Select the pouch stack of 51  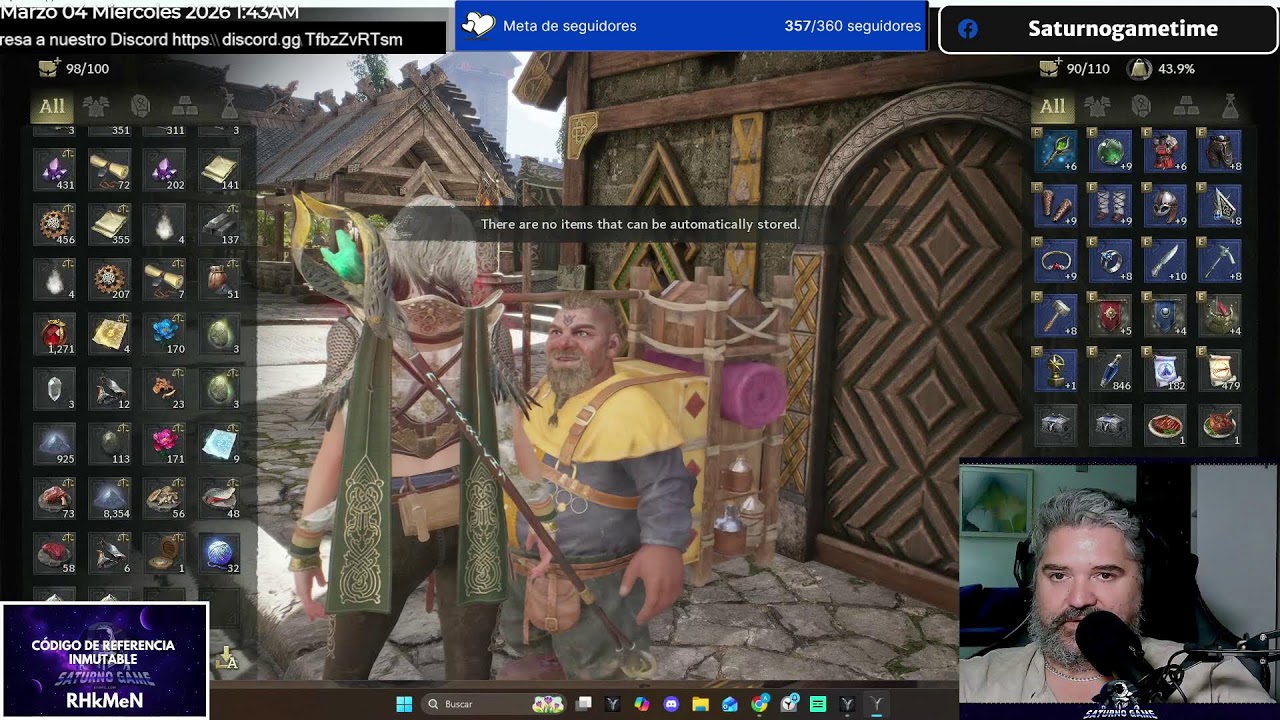[x=219, y=279]
